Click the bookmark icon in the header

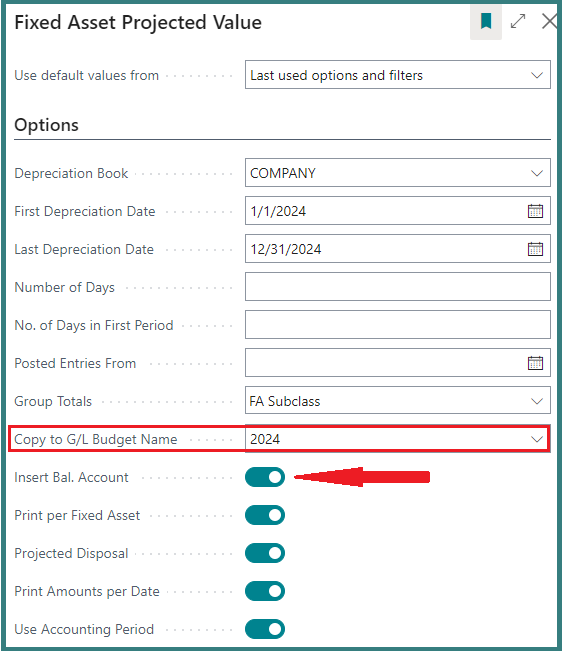(486, 22)
